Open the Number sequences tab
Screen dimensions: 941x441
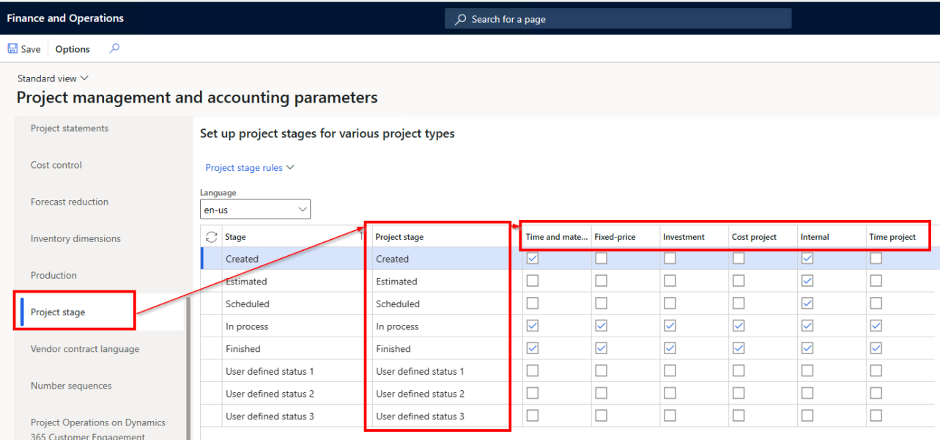coord(71,386)
